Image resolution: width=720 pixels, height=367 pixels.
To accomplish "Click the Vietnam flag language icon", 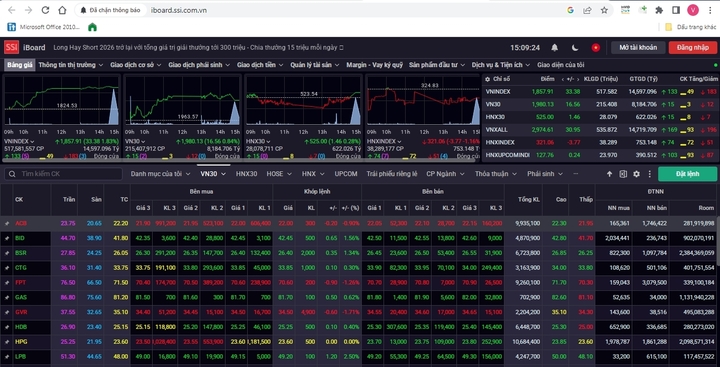I will [596, 47].
